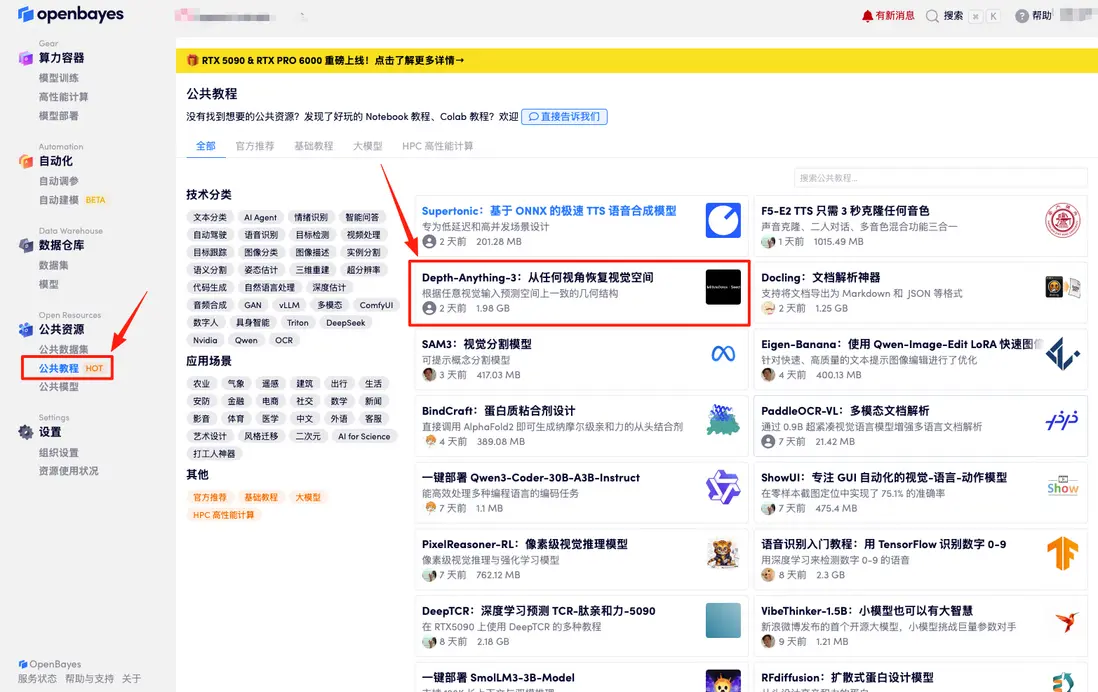Open the 设置 gear icon
This screenshot has width=1098, height=692.
coord(26,432)
